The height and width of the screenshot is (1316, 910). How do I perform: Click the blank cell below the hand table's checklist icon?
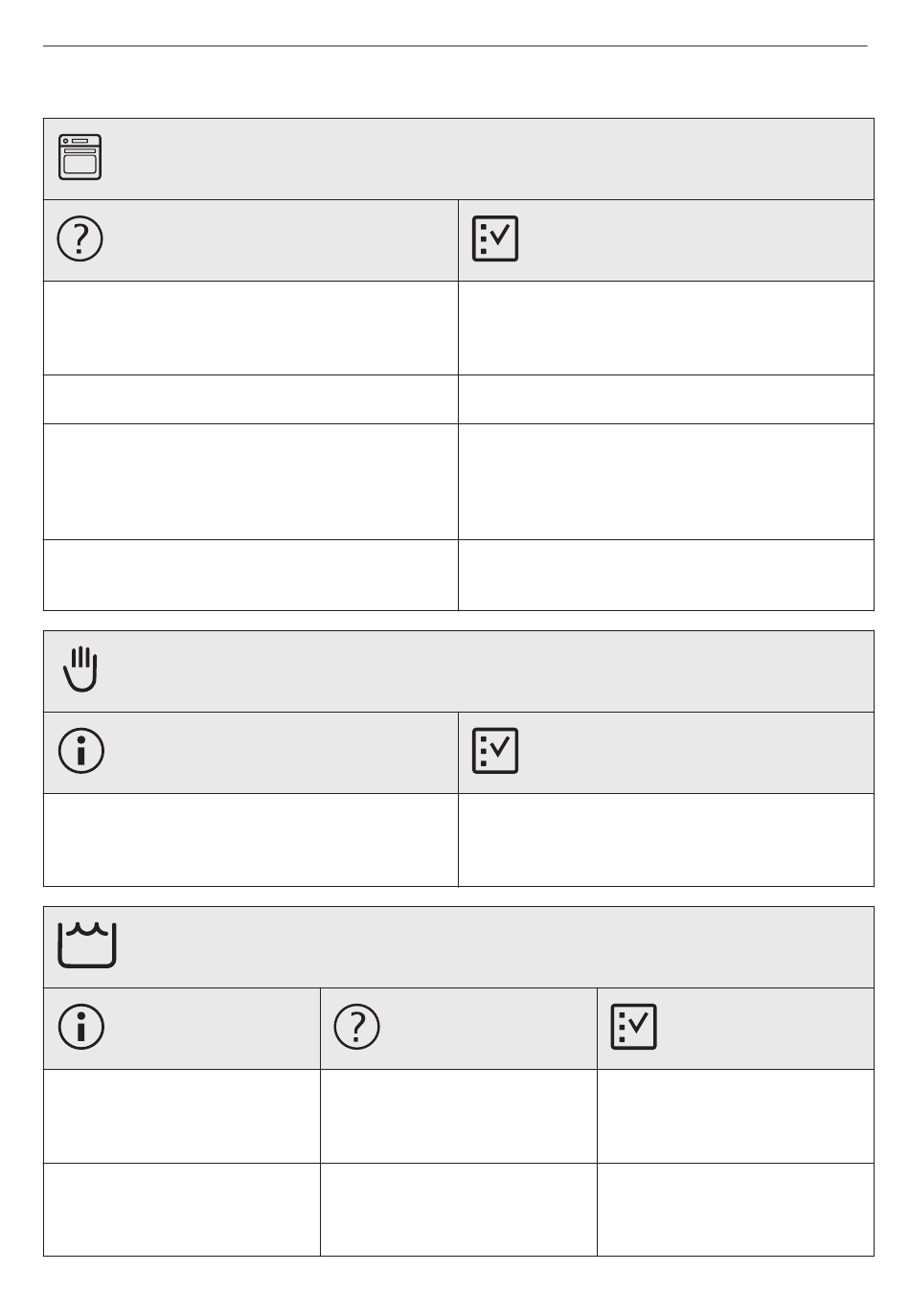(x=667, y=840)
